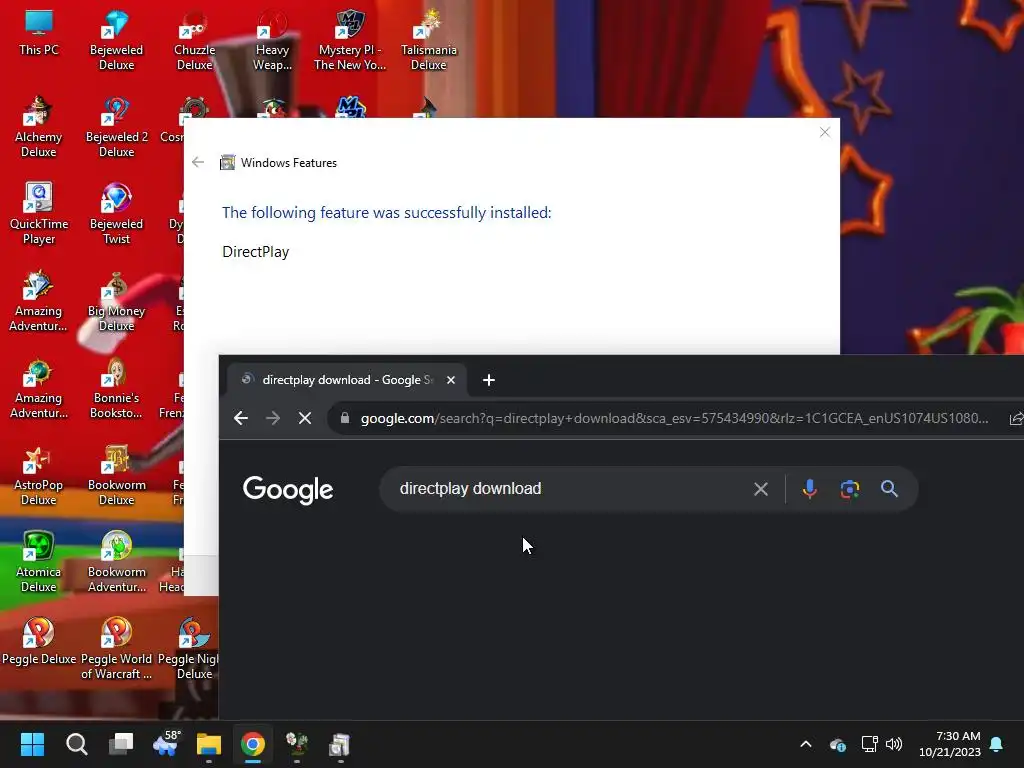1024x768 pixels.
Task: Select the AstroPop Deluxe desktop shortcut
Action: (x=39, y=475)
